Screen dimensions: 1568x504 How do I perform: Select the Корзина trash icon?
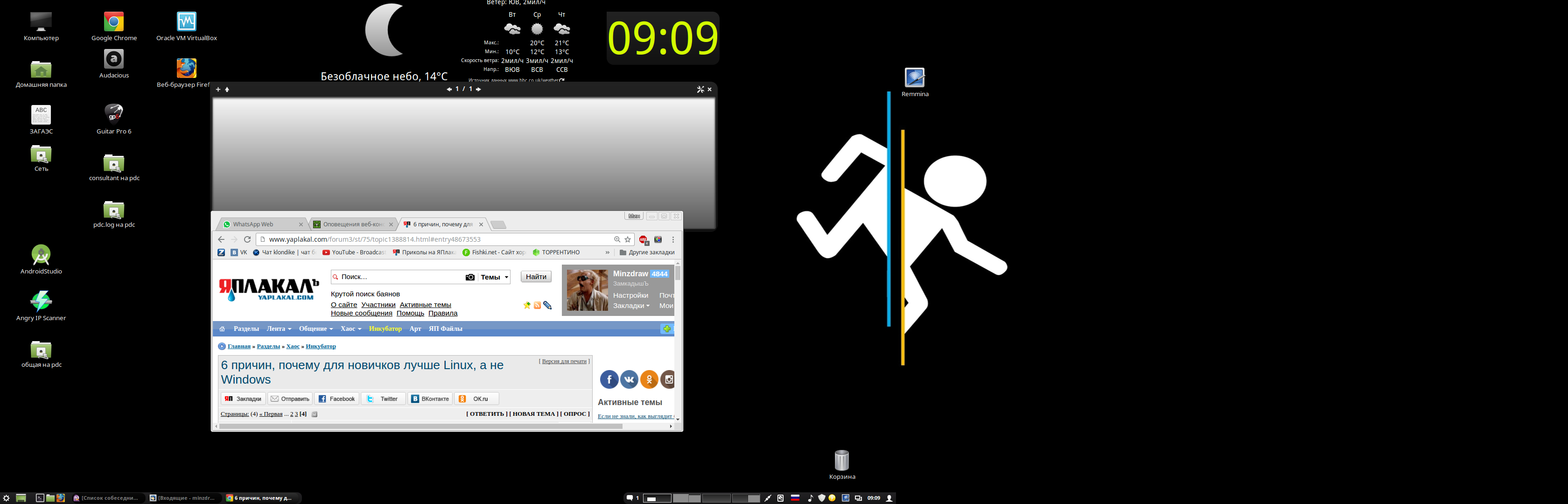842,465
